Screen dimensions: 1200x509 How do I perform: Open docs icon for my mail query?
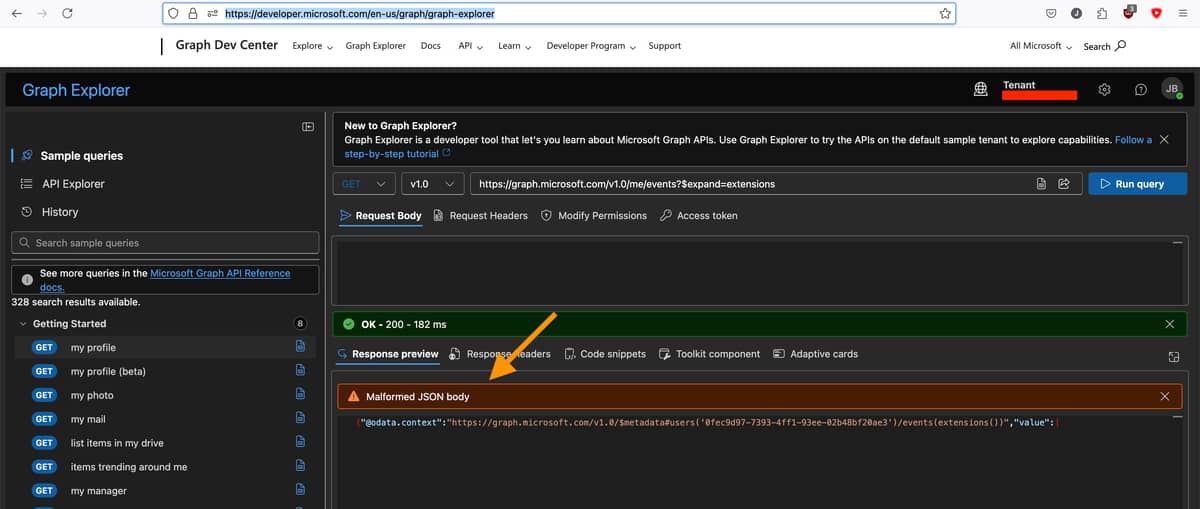point(300,419)
